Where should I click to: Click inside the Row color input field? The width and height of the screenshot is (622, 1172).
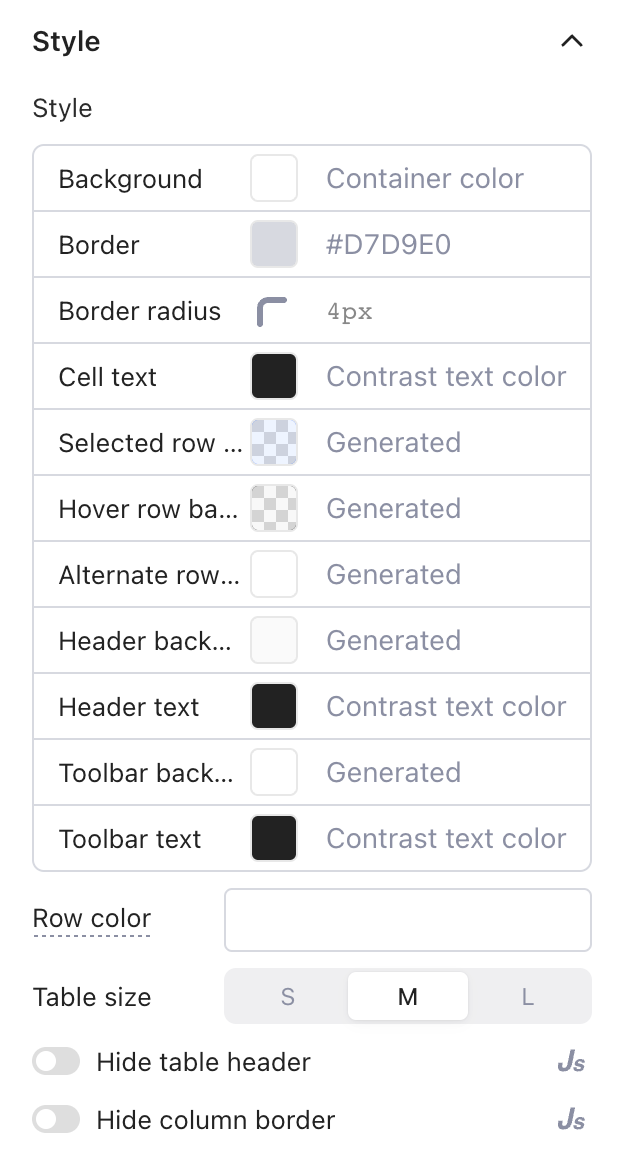(407, 919)
